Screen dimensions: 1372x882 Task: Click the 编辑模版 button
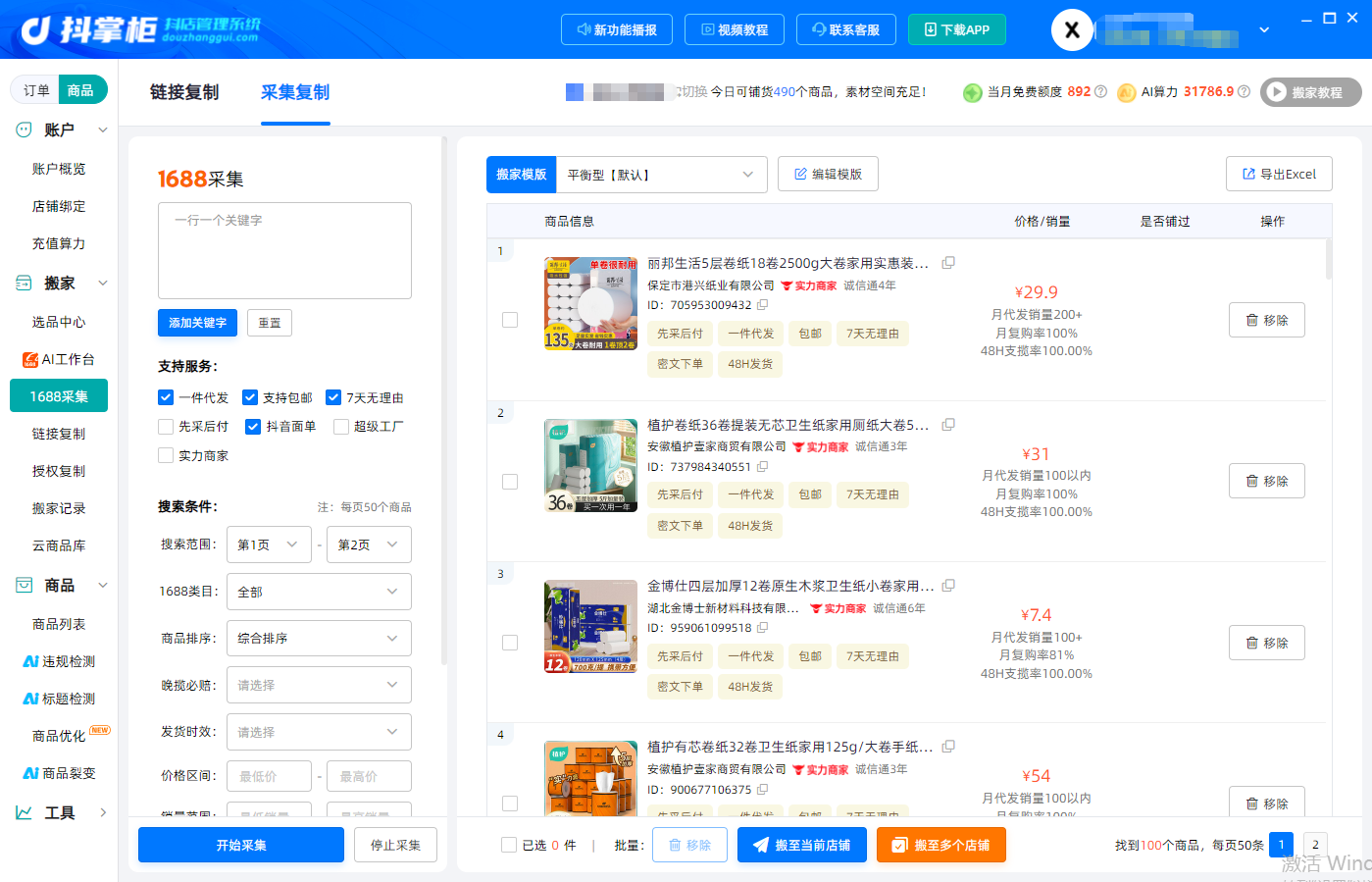(x=828, y=174)
